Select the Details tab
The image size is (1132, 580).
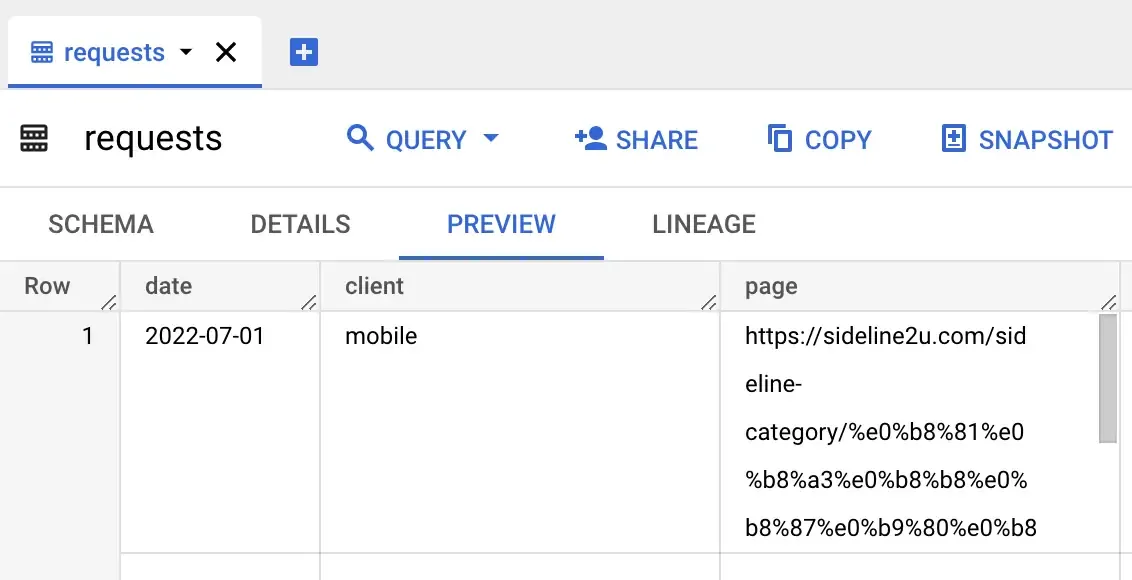[x=300, y=224]
